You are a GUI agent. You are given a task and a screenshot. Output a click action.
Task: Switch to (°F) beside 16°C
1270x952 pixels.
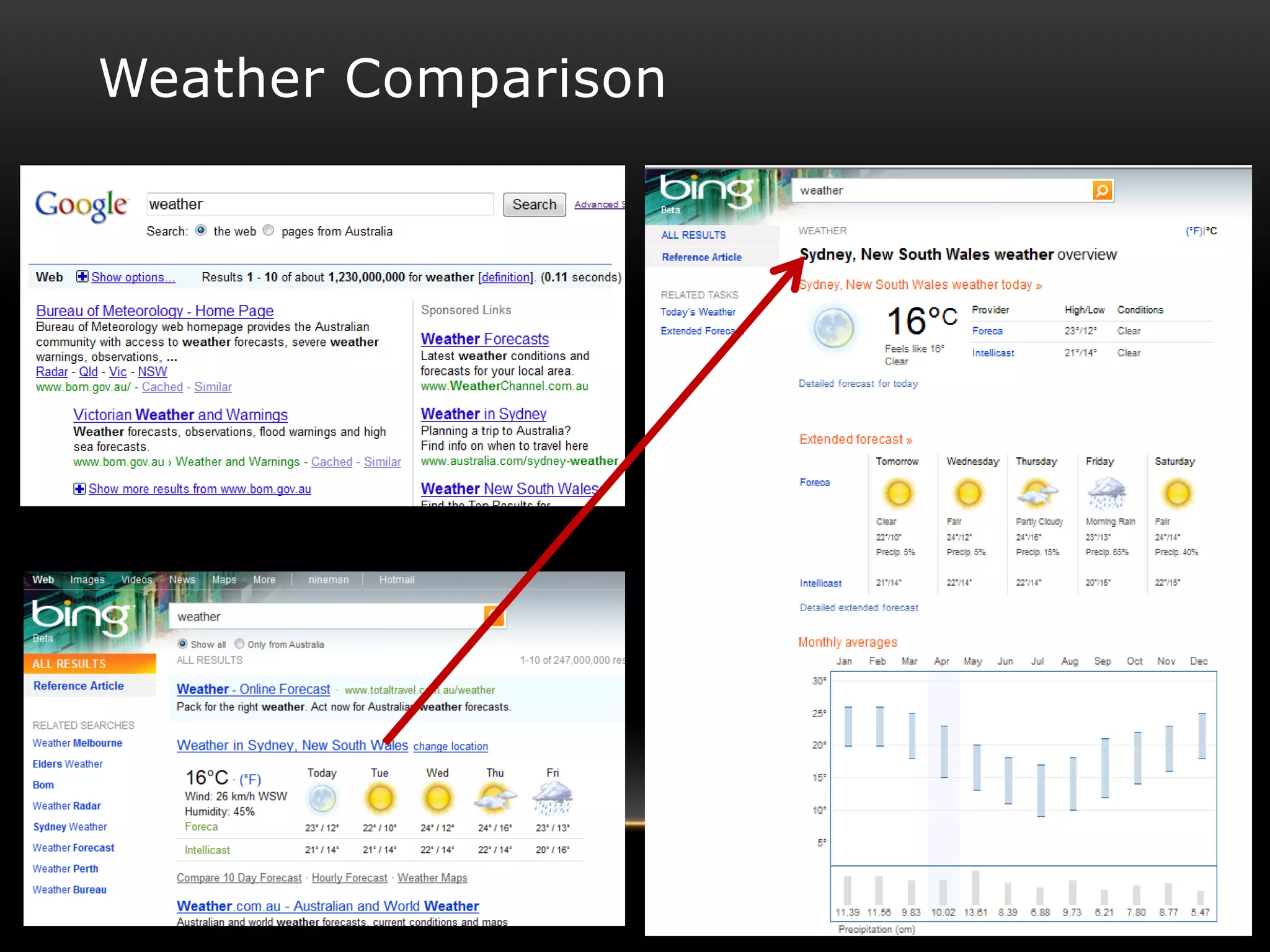coord(250,780)
